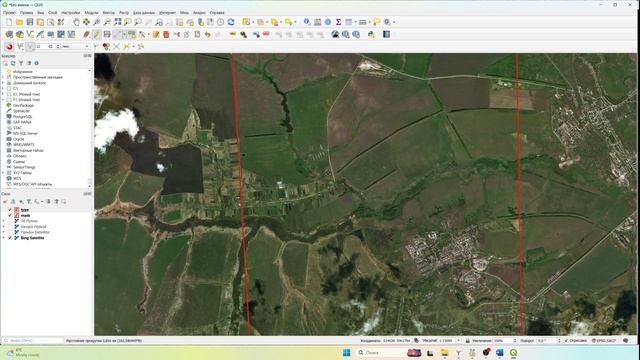640x360 pixels.
Task: Open the Layer menu
Action: 53,13
